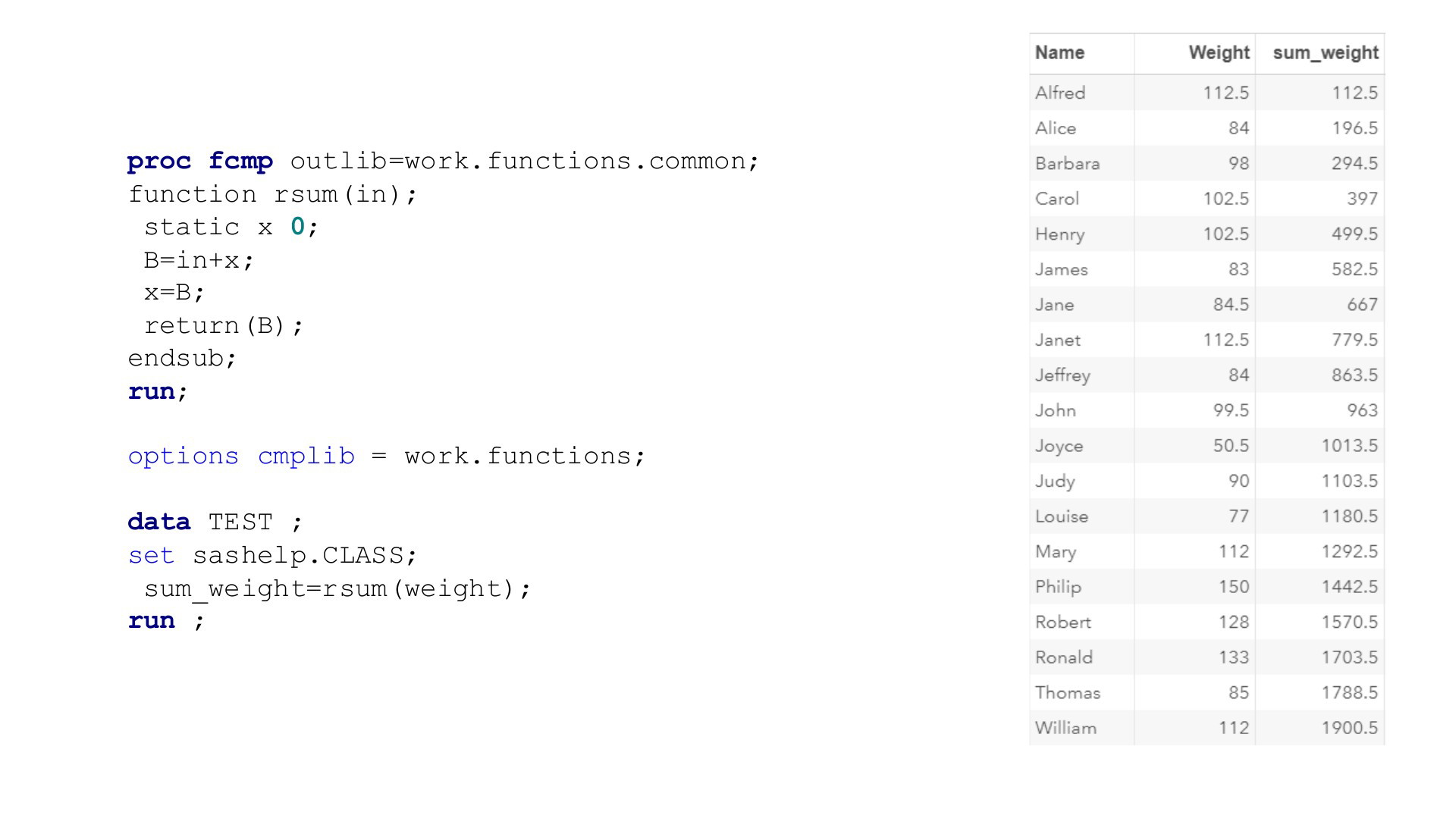This screenshot has height=819, width=1456.
Task: Click the sum_weight=rsum(weight); line
Action: point(337,589)
